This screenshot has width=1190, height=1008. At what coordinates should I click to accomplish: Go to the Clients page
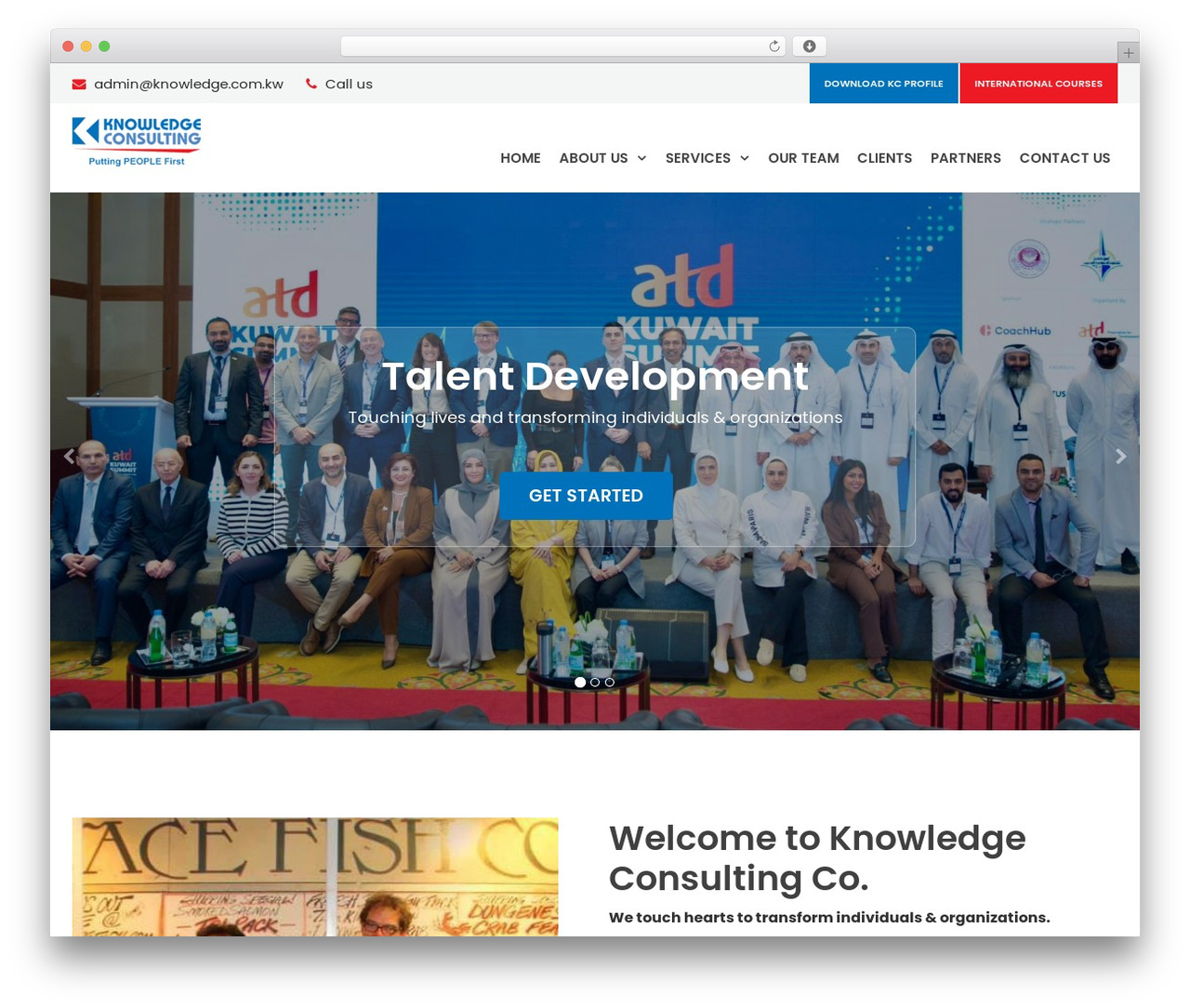click(884, 158)
